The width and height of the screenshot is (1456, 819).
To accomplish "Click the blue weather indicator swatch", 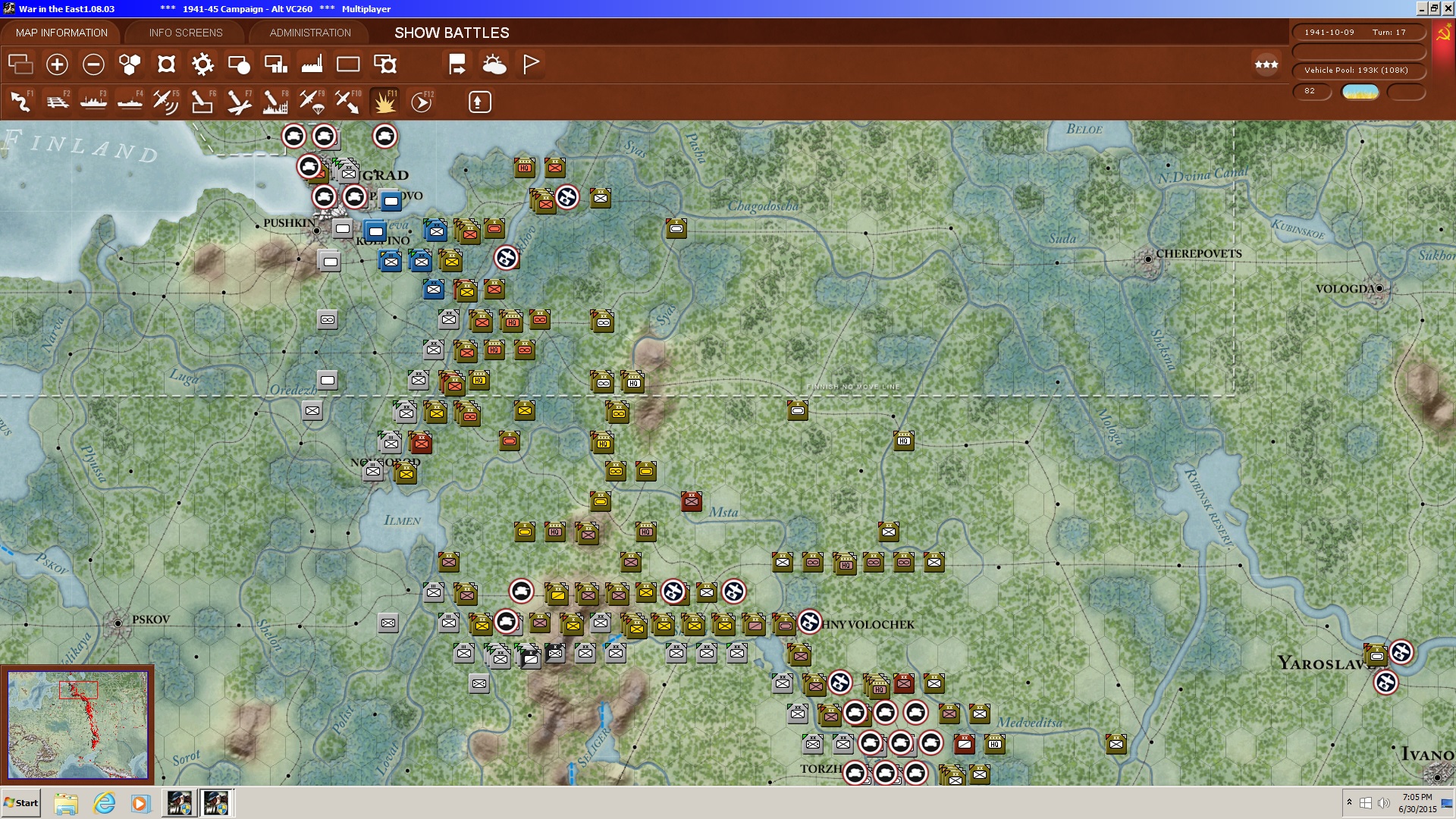I will click(x=1360, y=92).
